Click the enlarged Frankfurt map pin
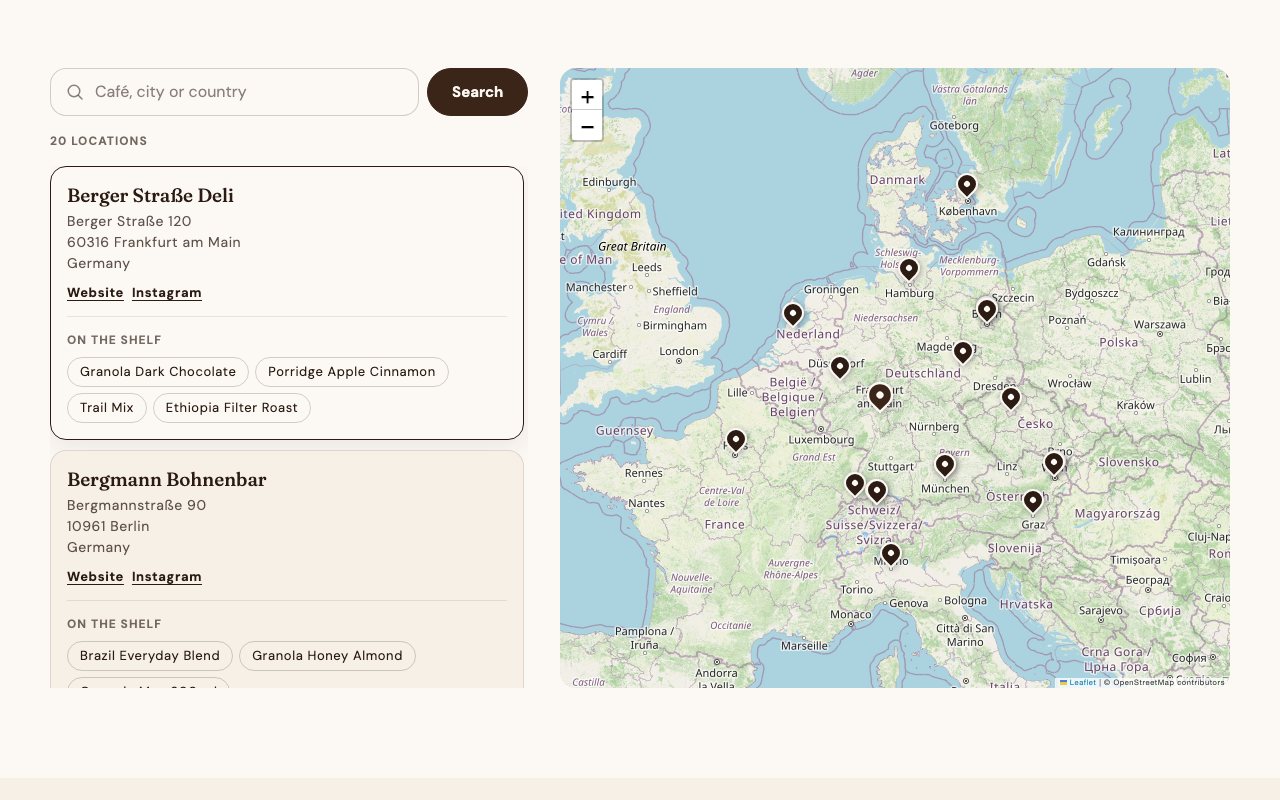 880,397
